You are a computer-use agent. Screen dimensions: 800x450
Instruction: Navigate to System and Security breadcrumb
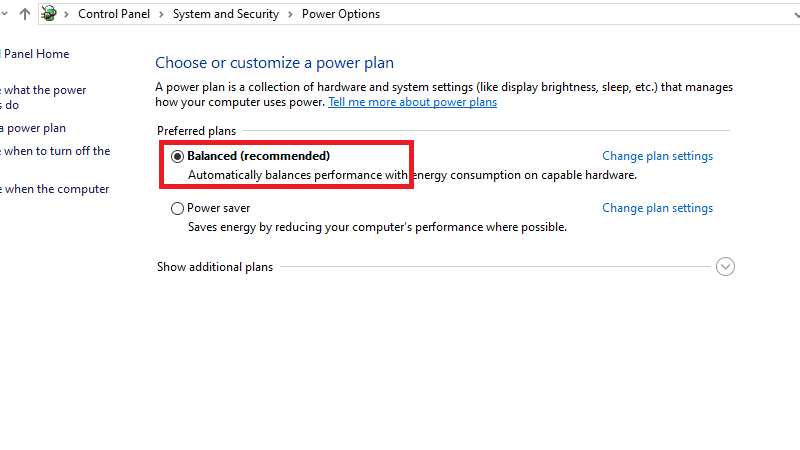click(228, 15)
